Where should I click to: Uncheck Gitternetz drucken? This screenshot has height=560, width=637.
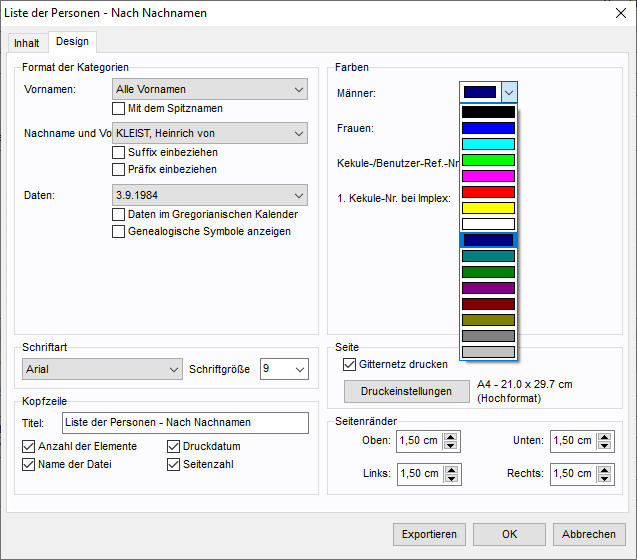349,365
